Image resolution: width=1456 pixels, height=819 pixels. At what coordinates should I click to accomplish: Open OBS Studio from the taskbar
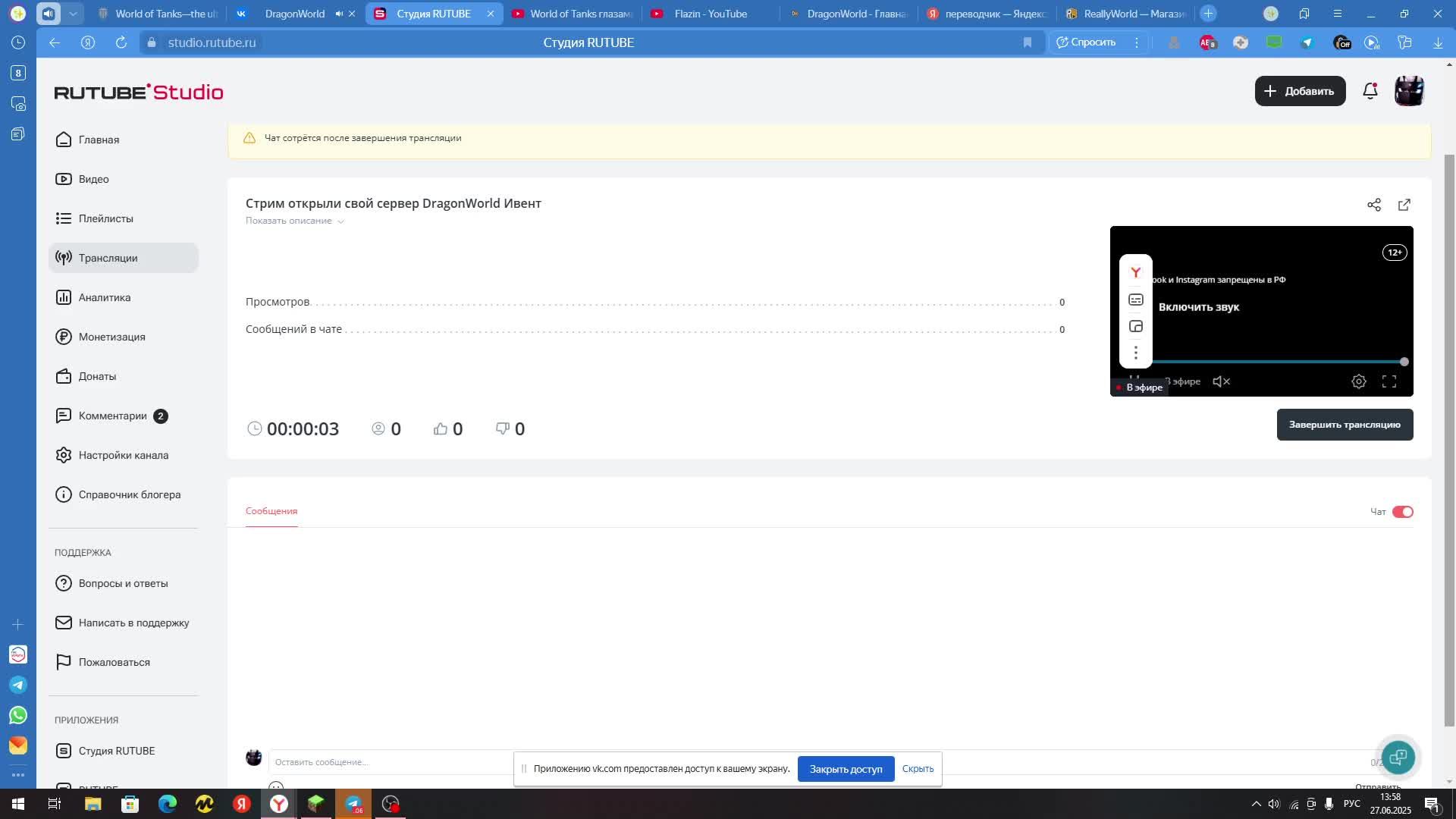click(391, 804)
